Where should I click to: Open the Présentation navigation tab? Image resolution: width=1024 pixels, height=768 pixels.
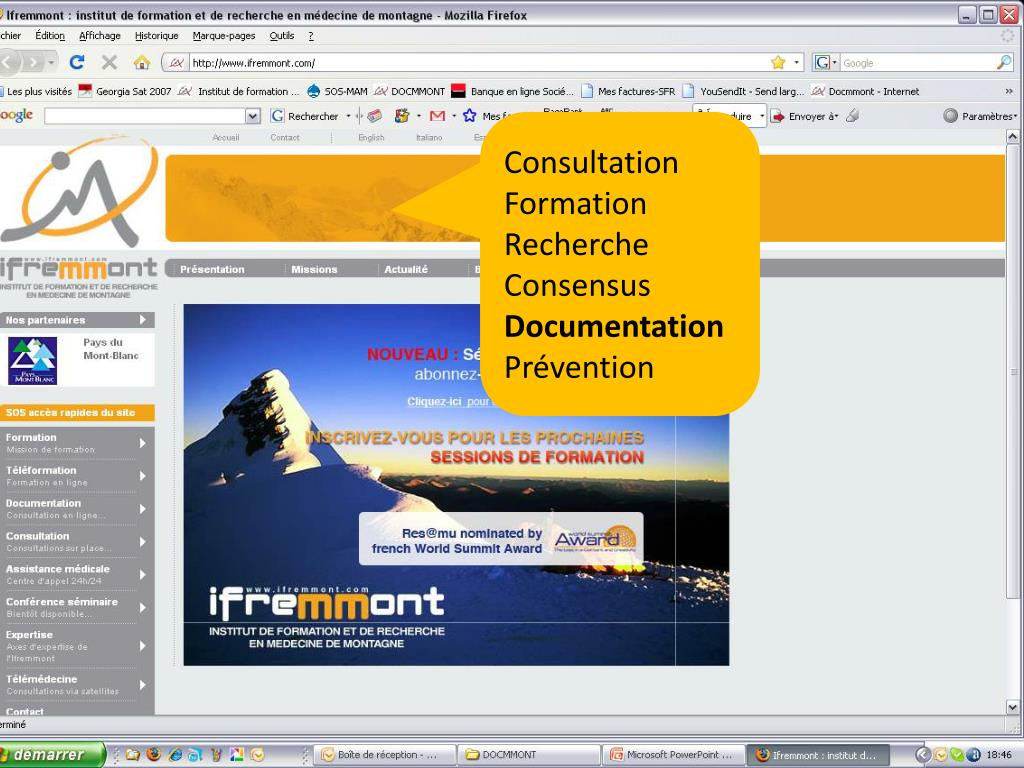tap(212, 269)
